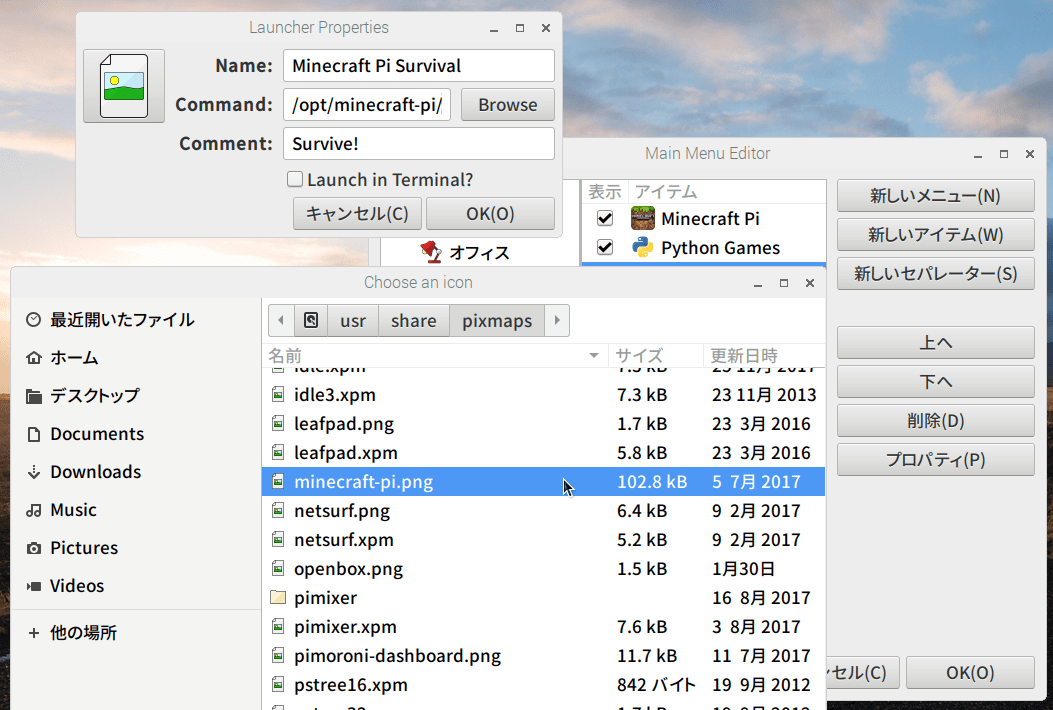Click image file icon next to pstree16.xpm

click(x=278, y=684)
